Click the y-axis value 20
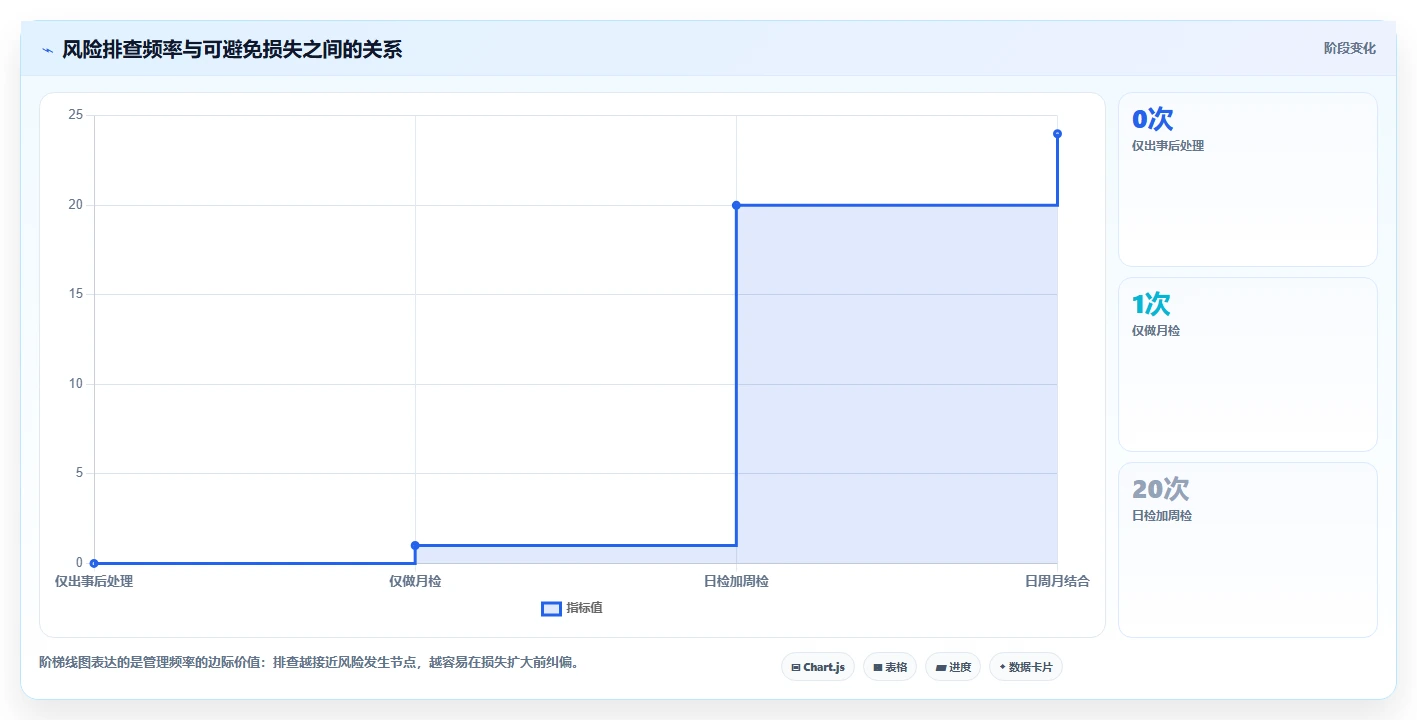The image size is (1417, 720). [75, 205]
